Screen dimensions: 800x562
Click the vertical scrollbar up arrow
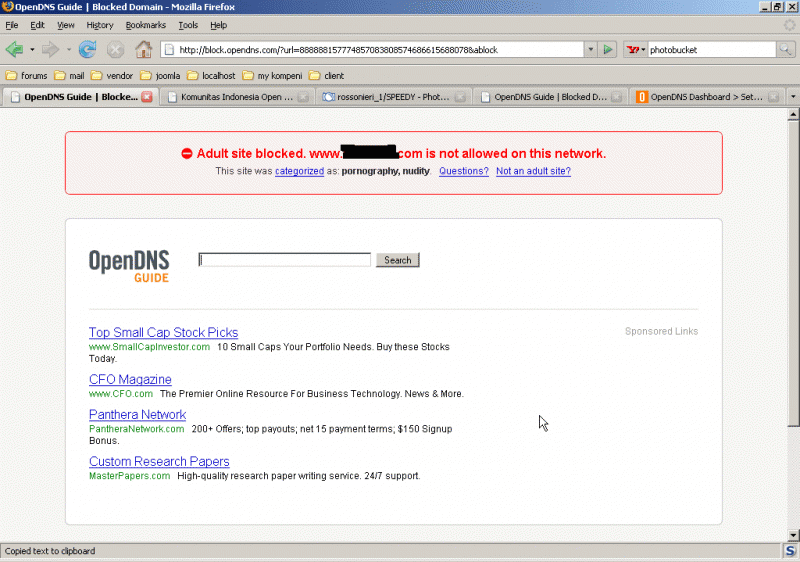point(793,115)
